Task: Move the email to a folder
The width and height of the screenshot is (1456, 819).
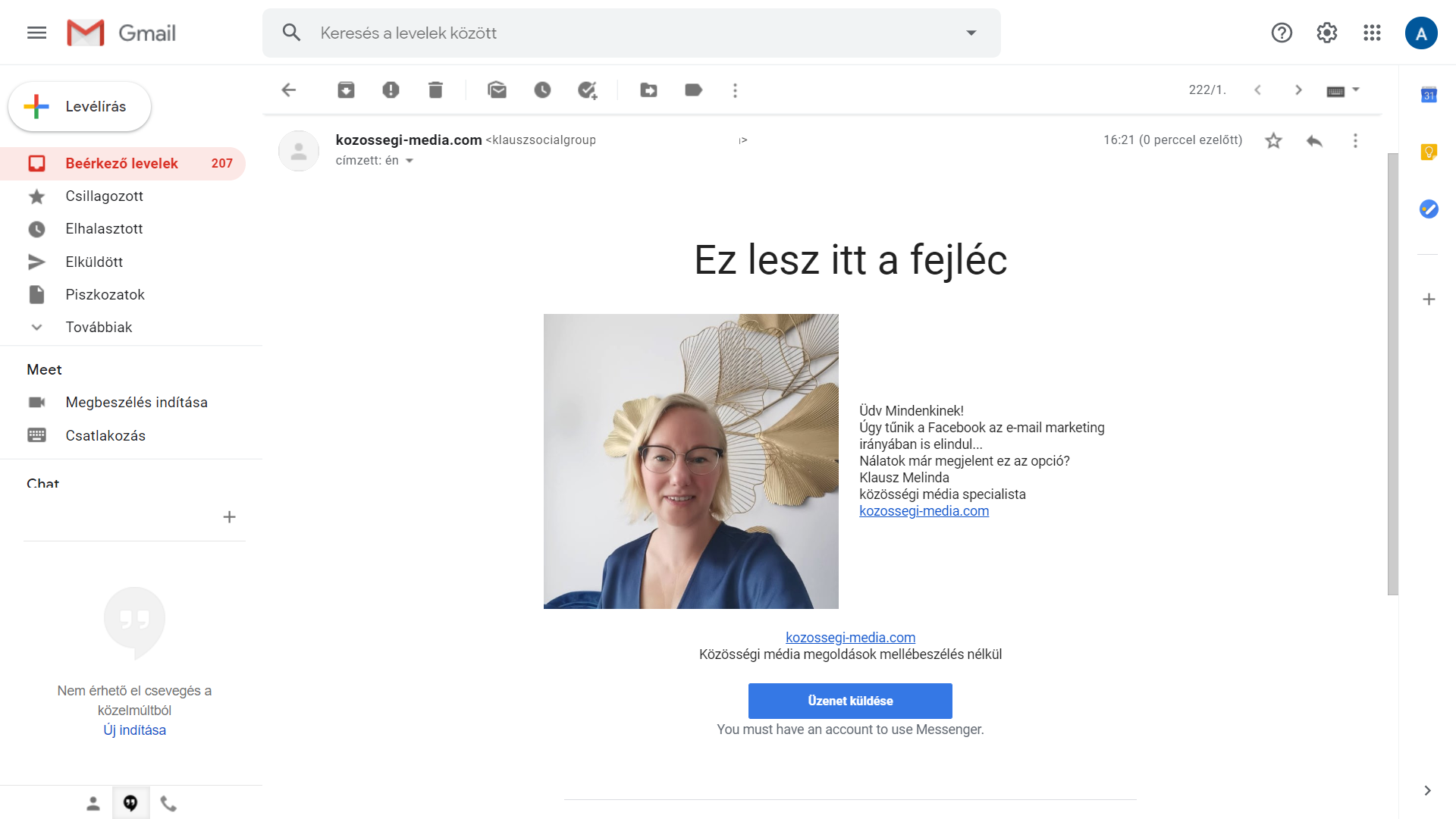Action: tap(649, 90)
